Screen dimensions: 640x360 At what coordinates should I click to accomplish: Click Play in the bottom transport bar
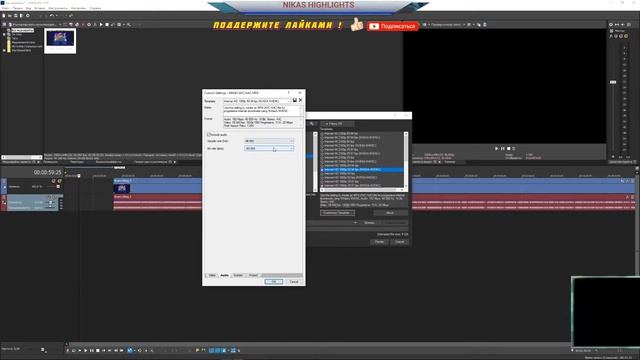86,350
